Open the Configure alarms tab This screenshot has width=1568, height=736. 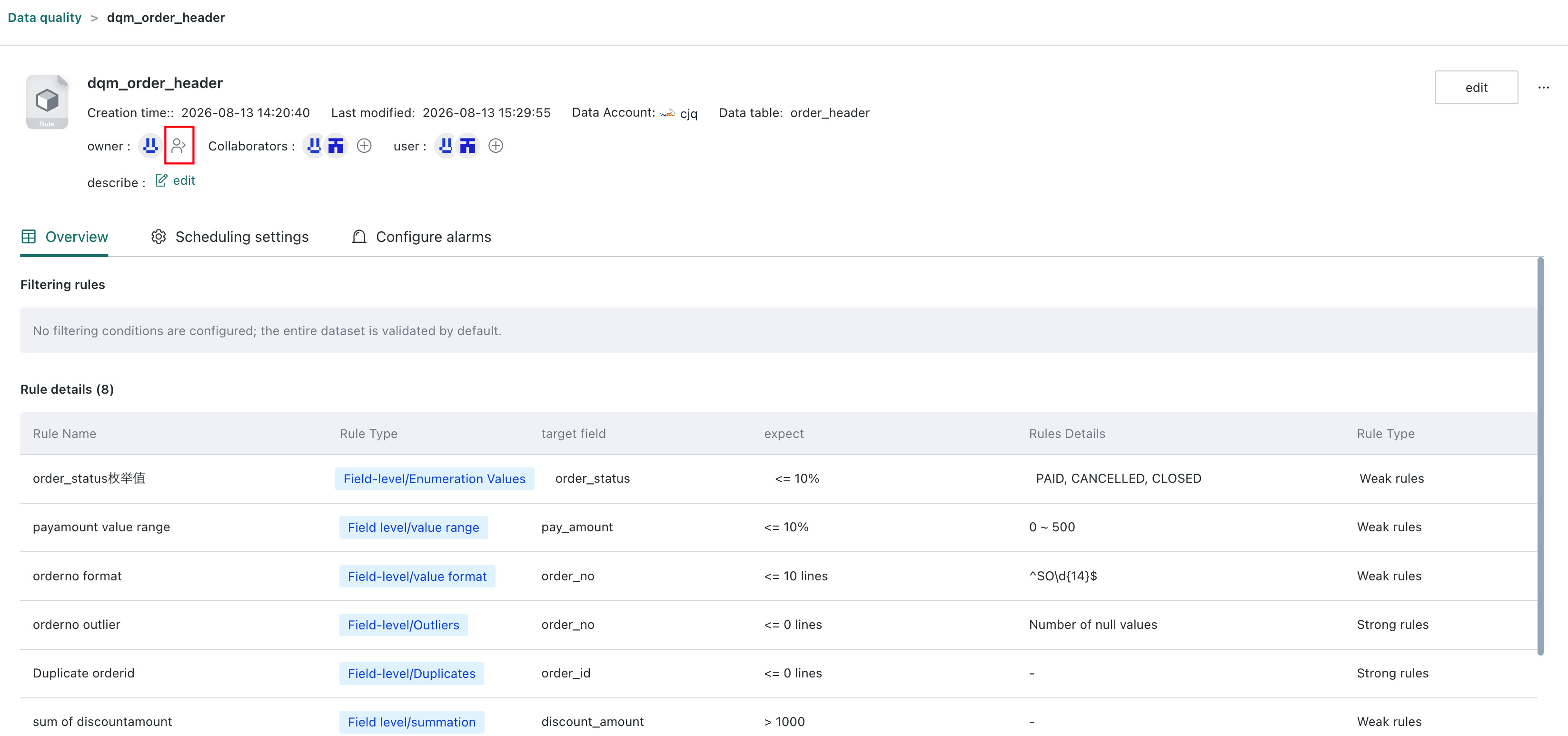pyautogui.click(x=421, y=237)
